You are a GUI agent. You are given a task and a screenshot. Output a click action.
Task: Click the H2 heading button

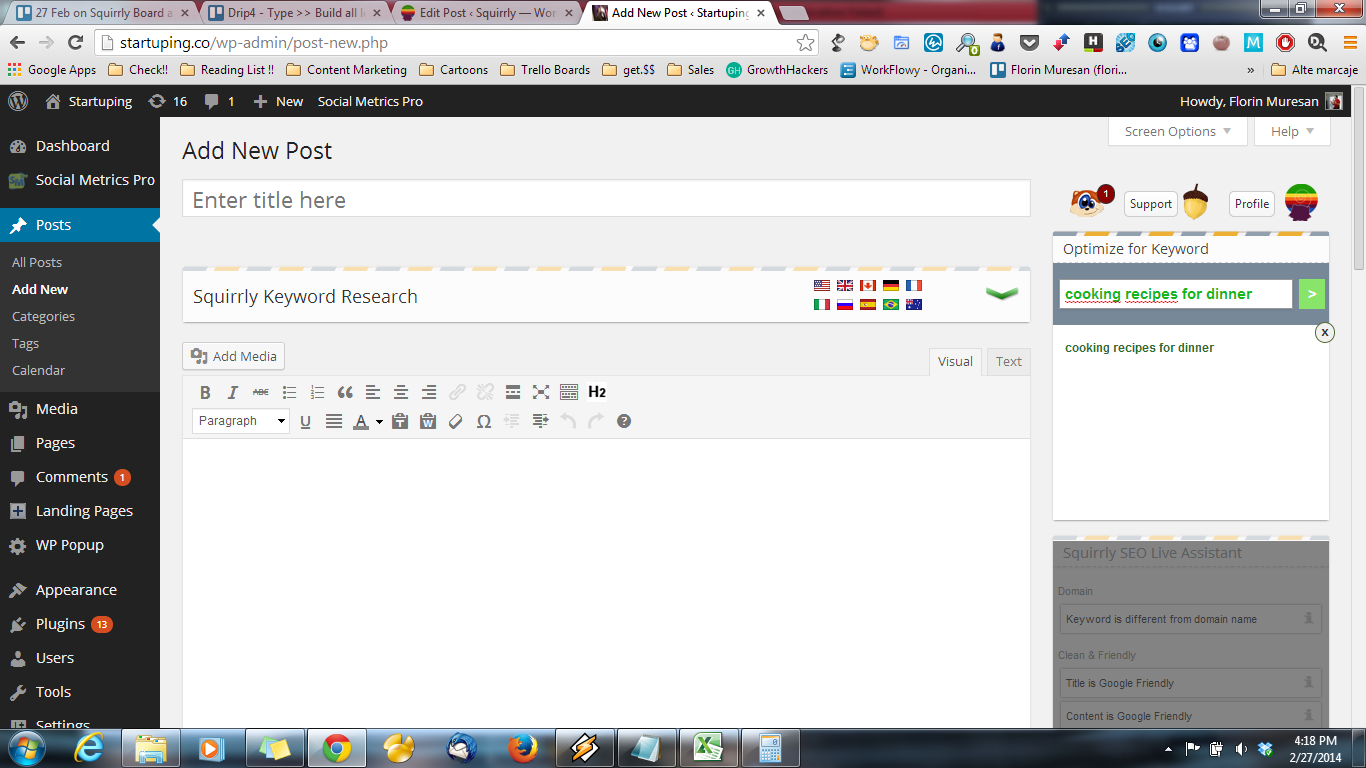597,392
